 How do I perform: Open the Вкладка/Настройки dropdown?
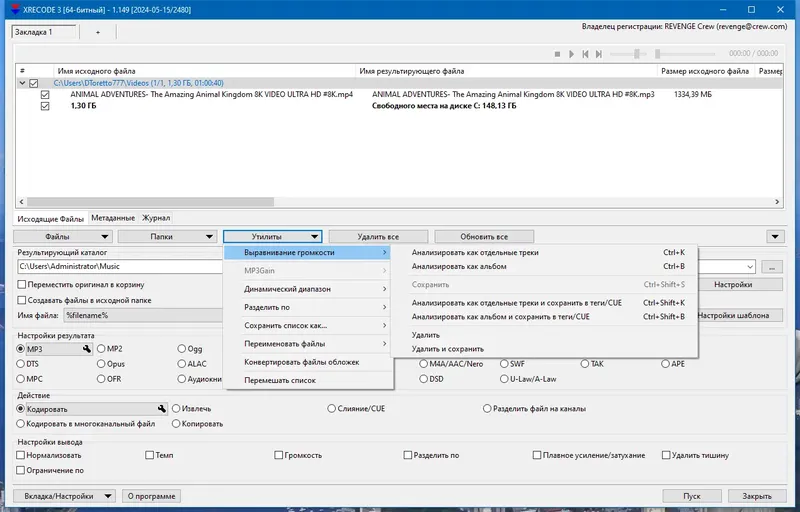click(x=63, y=496)
